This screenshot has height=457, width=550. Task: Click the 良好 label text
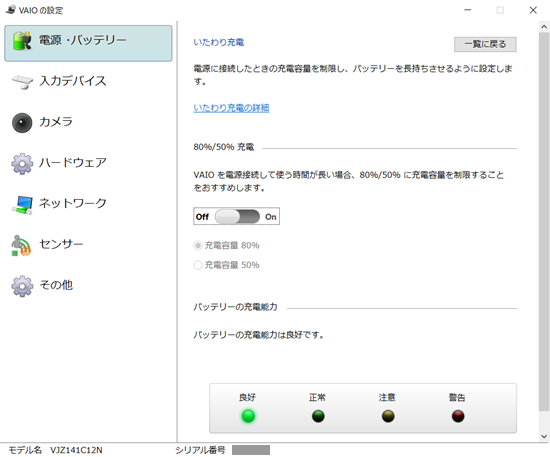[x=247, y=398]
